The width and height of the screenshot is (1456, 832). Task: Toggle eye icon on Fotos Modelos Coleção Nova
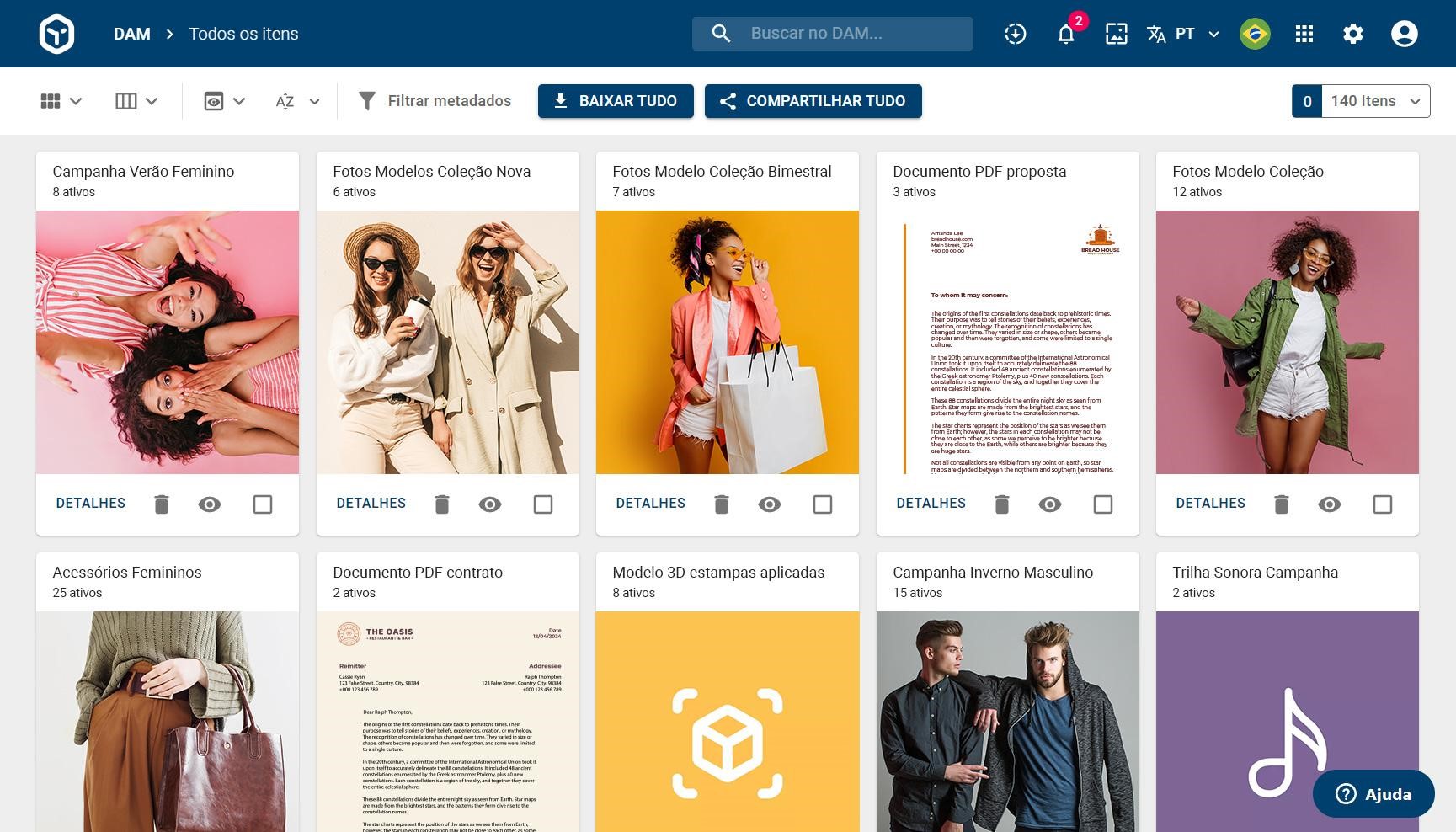(490, 504)
